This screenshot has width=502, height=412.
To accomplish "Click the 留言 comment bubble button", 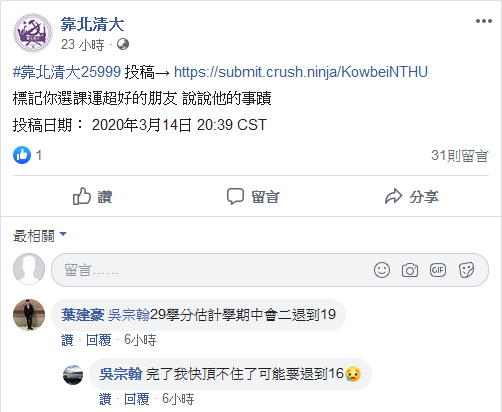I will point(253,196).
